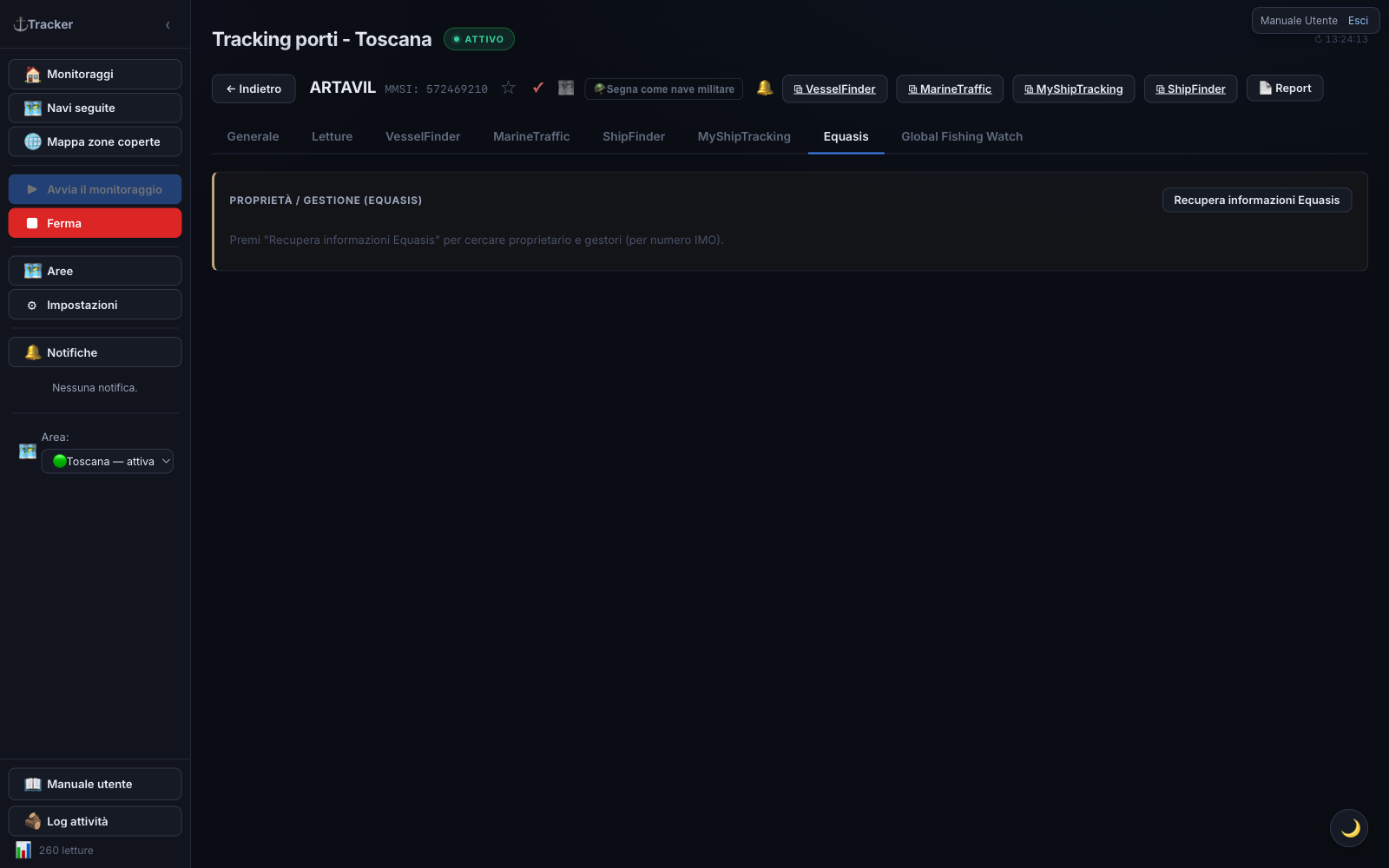Click Avvia il monitoraggio button
Viewport: 1389px width, 868px height.
pyautogui.click(x=95, y=189)
